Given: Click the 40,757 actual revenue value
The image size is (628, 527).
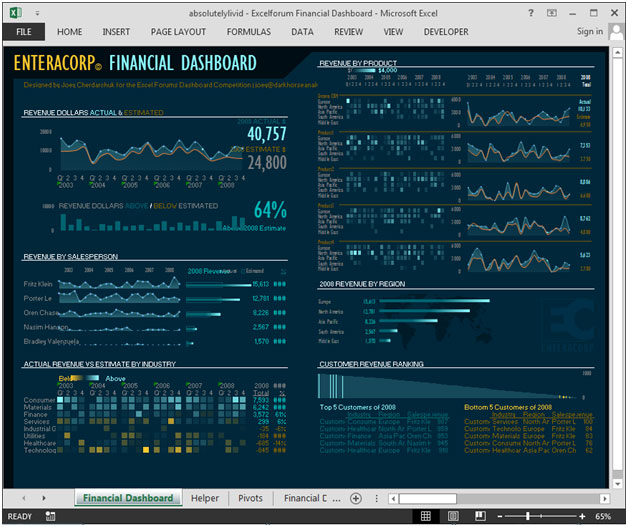Looking at the screenshot, I should click(267, 134).
